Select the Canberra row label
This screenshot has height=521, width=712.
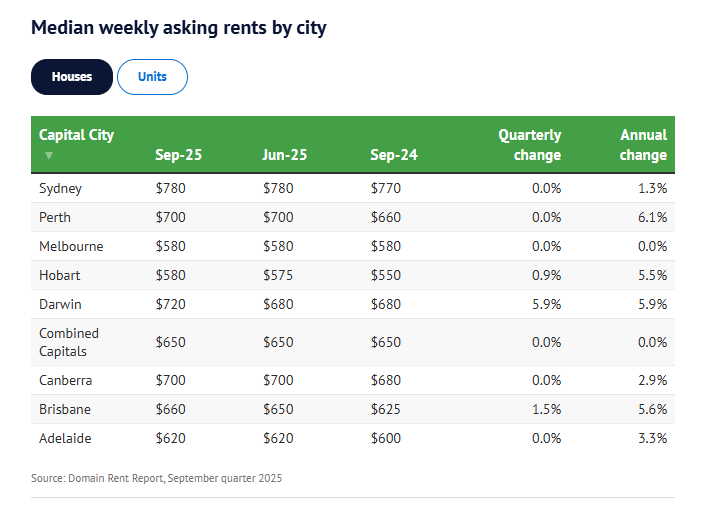pyautogui.click(x=65, y=380)
